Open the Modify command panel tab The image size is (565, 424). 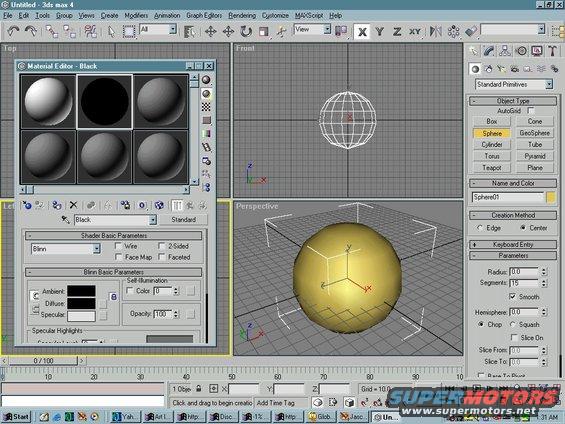pos(489,51)
